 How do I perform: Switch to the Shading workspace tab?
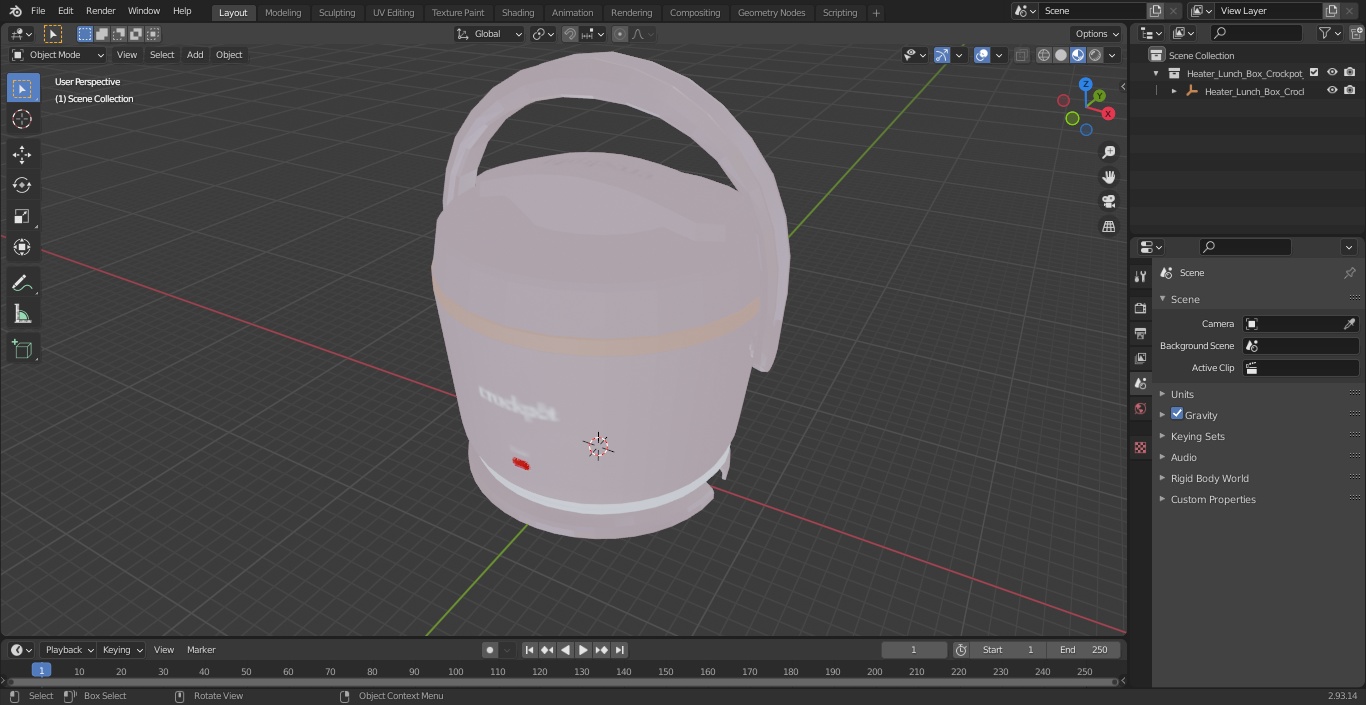[x=518, y=13]
